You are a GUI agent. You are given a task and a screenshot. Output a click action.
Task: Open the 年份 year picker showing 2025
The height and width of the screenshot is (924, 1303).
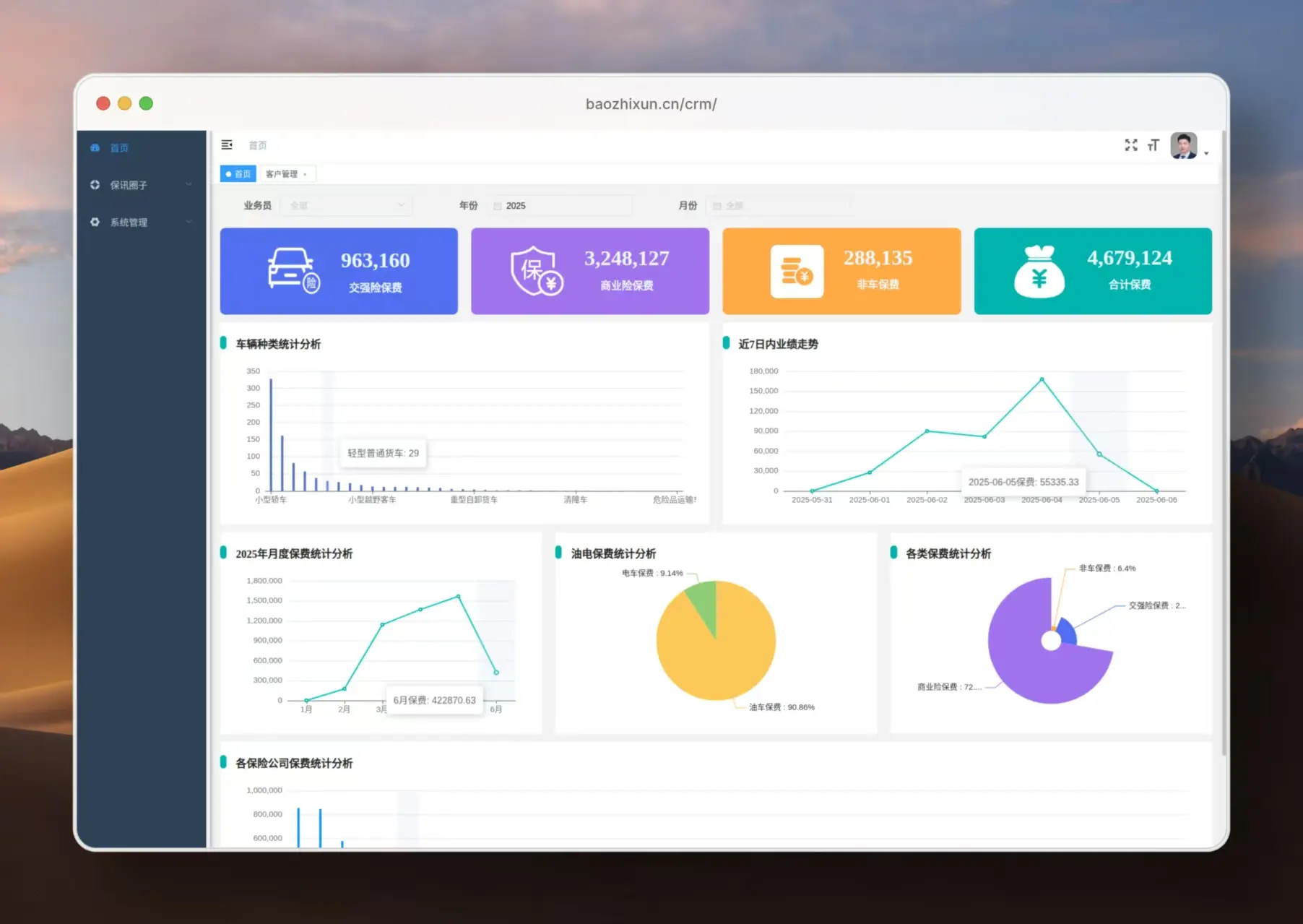click(x=560, y=206)
